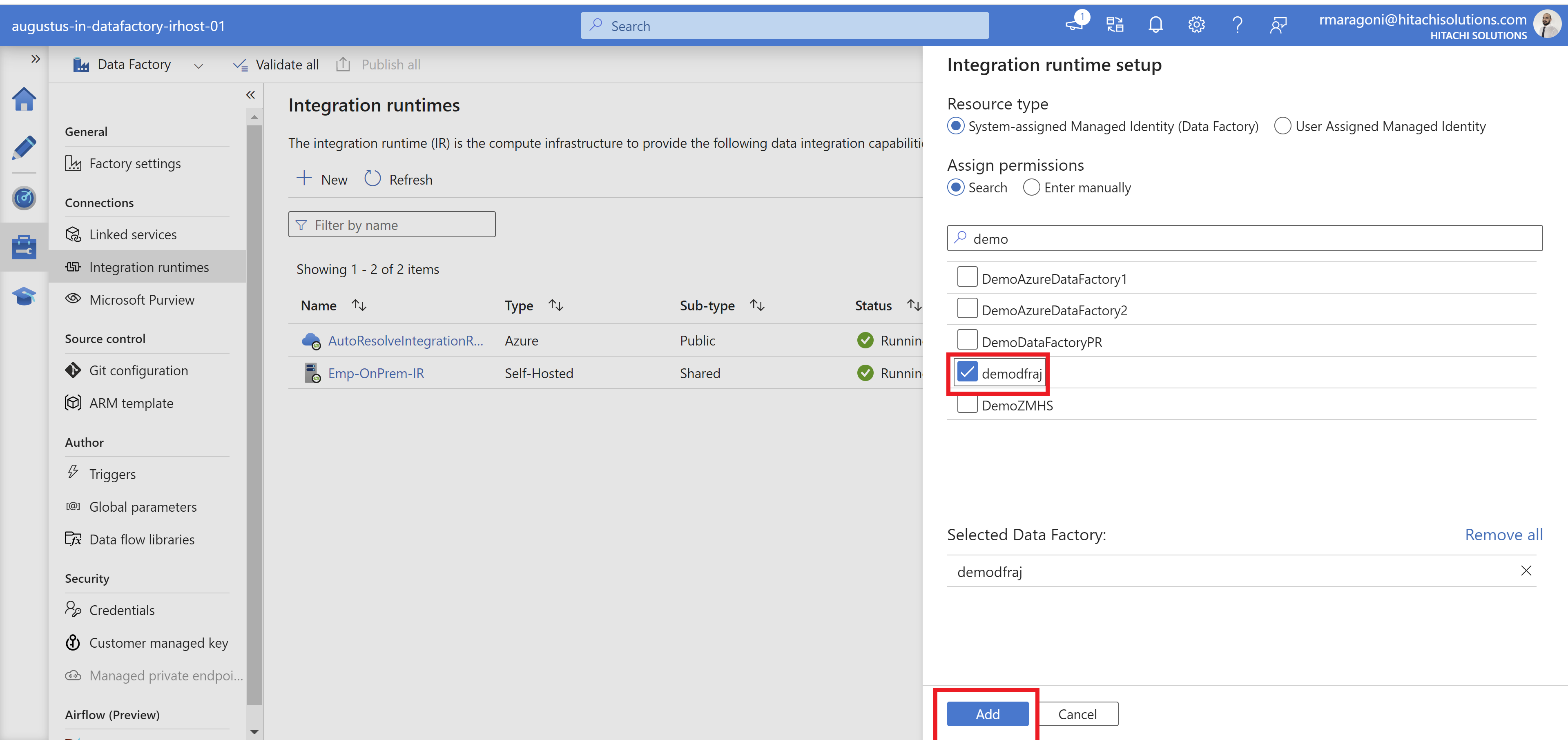Image resolution: width=1568 pixels, height=740 pixels.
Task: Open the Author pencil icon
Action: pyautogui.click(x=24, y=148)
